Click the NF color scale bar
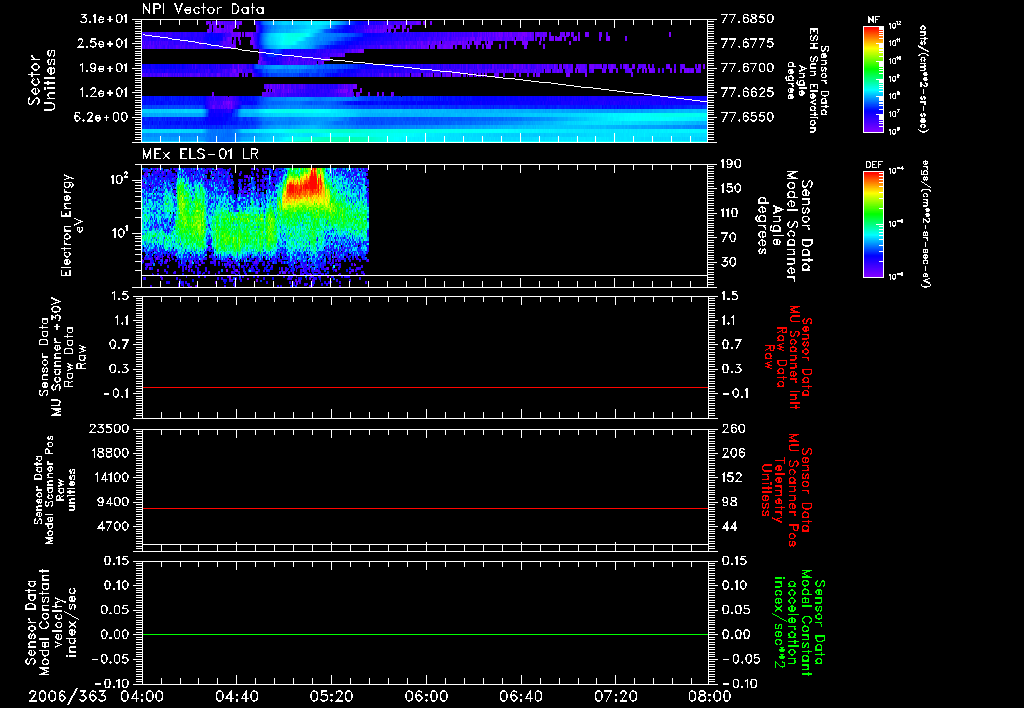 [x=874, y=78]
